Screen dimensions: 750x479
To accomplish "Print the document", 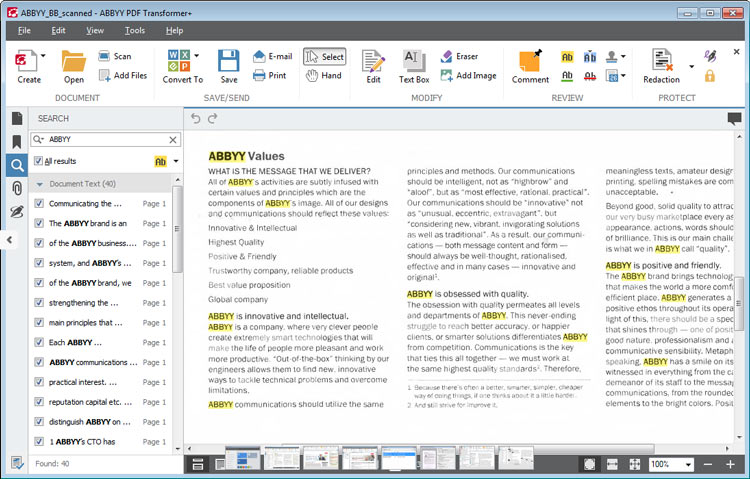I will [x=270, y=75].
